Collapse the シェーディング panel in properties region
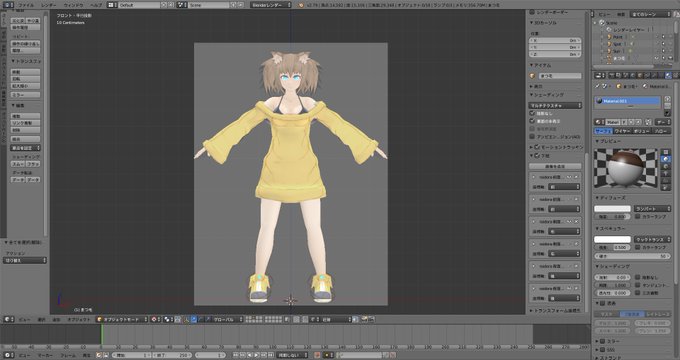 (547, 95)
